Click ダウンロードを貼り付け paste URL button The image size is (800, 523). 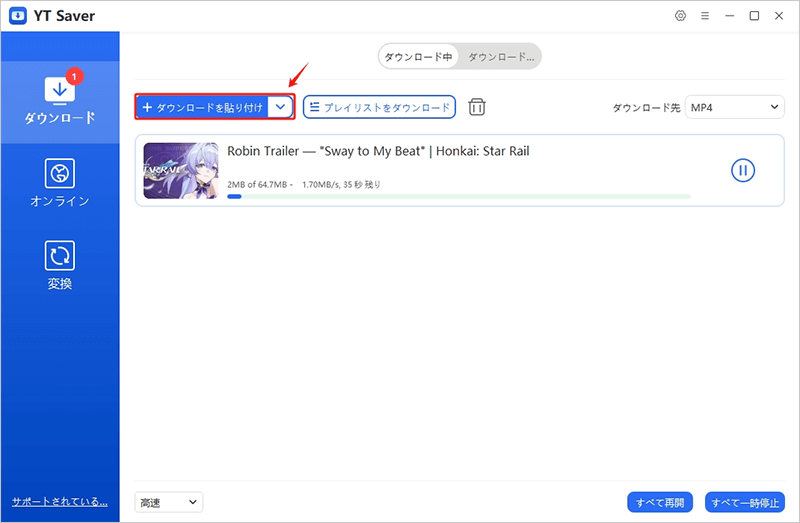click(x=202, y=107)
